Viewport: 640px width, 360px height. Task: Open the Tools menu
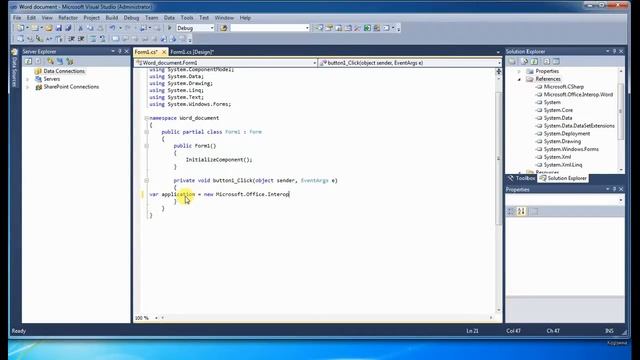coord(187,18)
